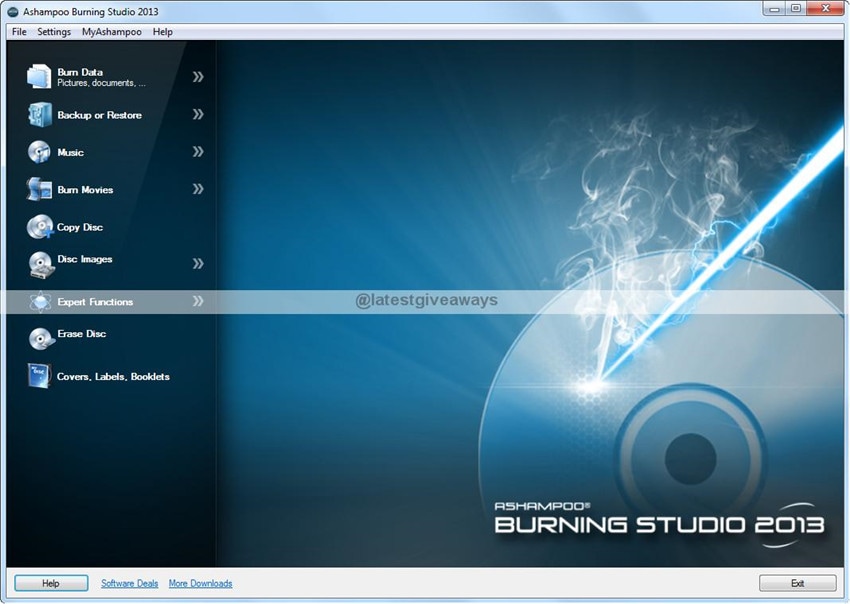Click the Burn Data files icon
This screenshot has height=604, width=850.
(39, 76)
